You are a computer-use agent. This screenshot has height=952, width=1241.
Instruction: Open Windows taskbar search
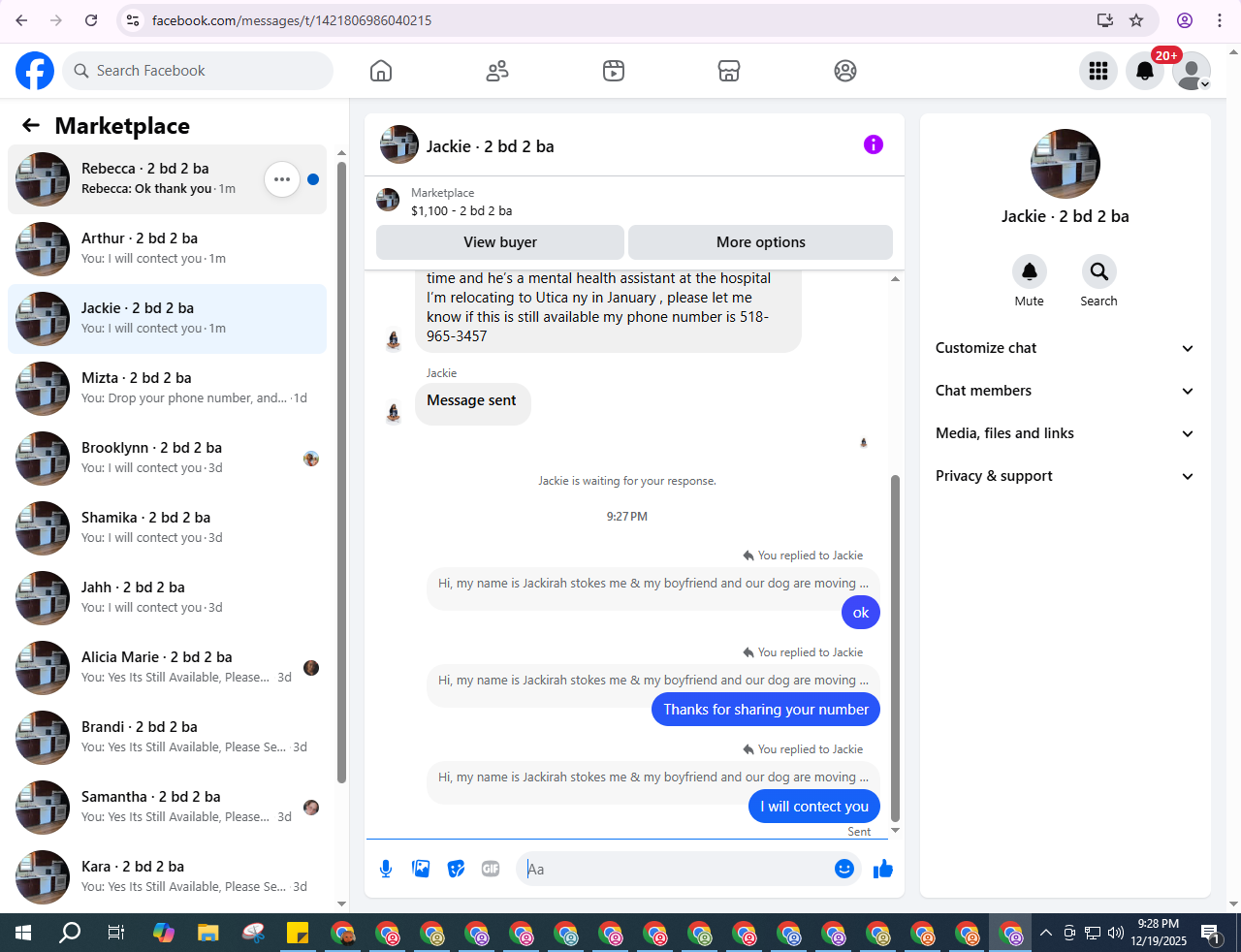coord(70,934)
